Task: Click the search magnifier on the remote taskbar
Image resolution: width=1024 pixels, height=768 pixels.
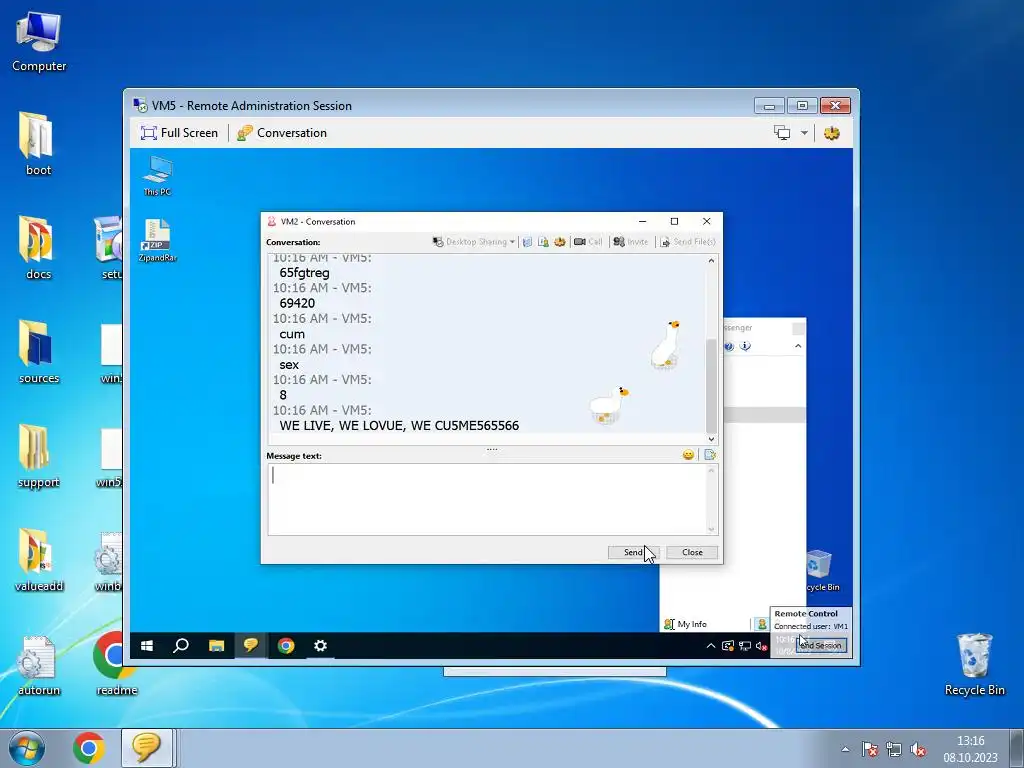Action: tap(181, 646)
